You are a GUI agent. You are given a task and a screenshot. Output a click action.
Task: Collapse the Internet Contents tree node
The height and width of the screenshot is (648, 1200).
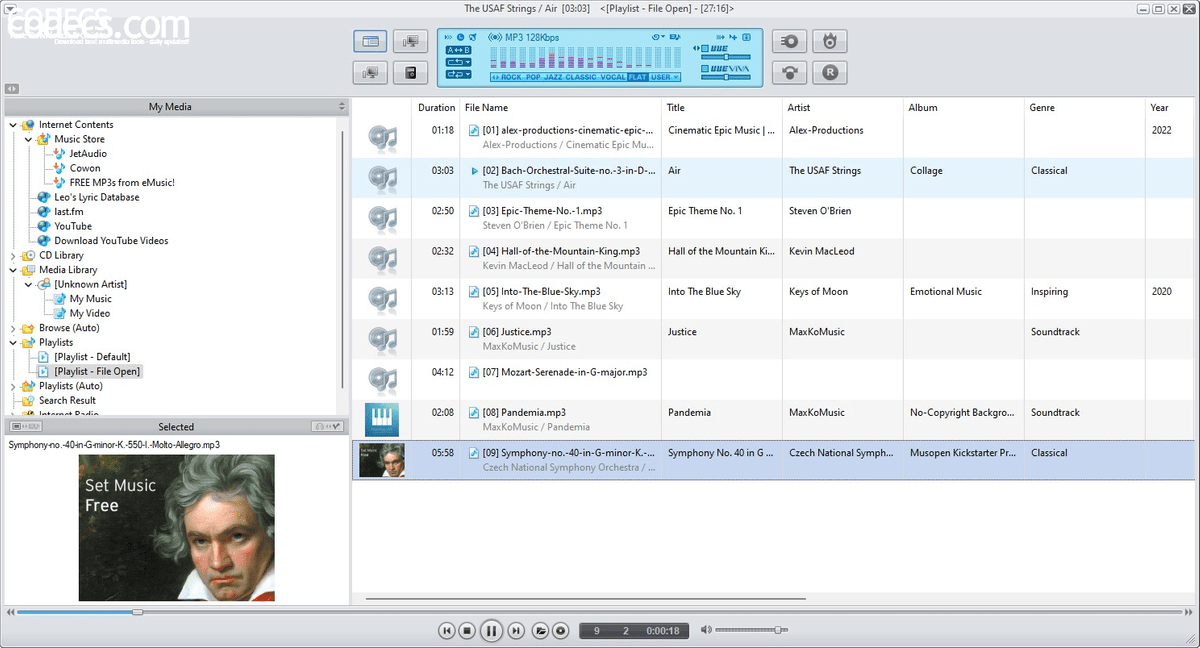pyautogui.click(x=14, y=124)
